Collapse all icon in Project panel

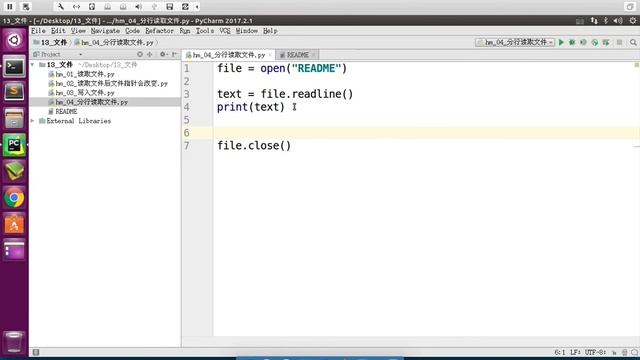(150, 54)
